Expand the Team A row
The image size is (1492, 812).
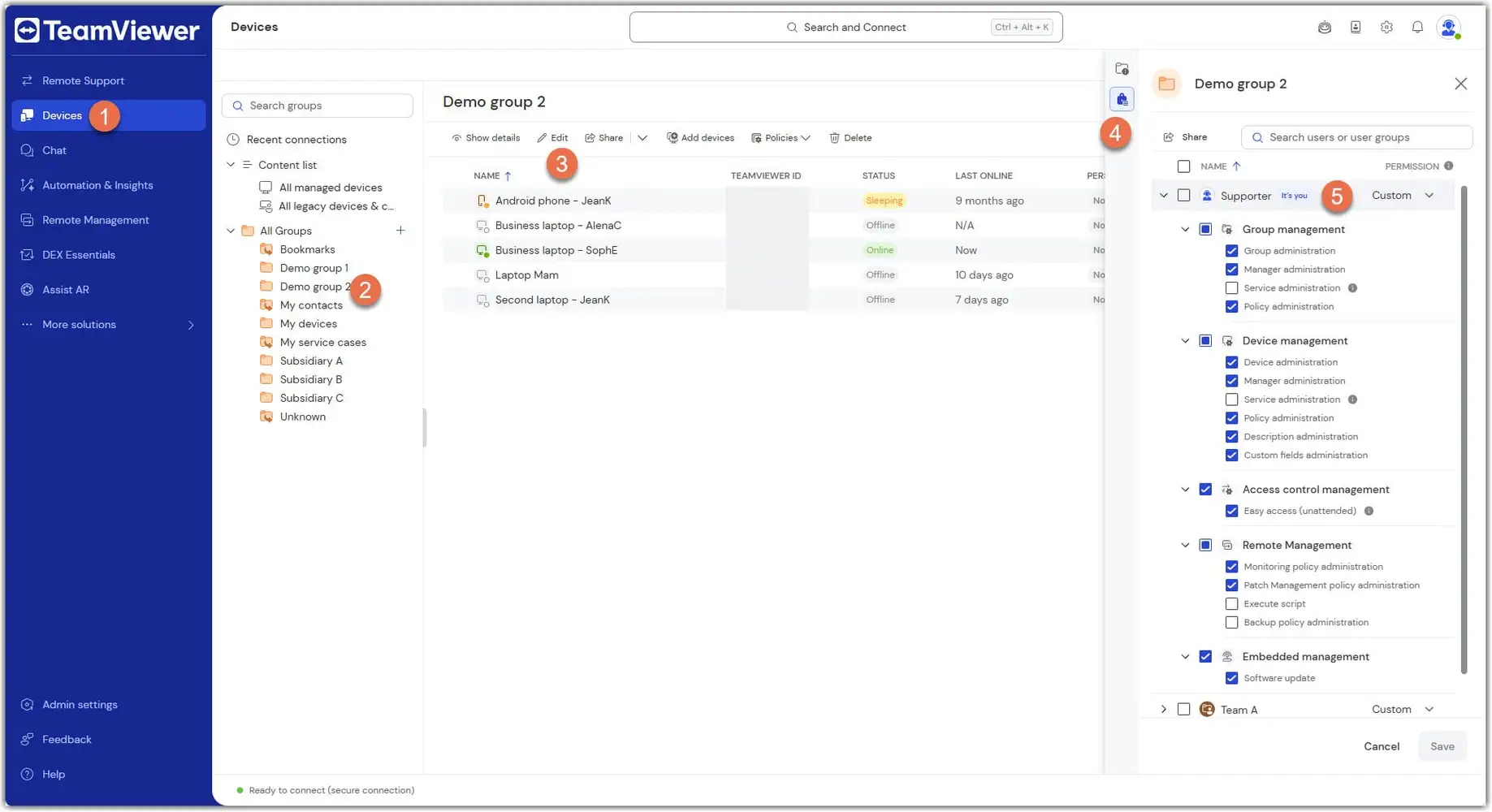(1163, 710)
